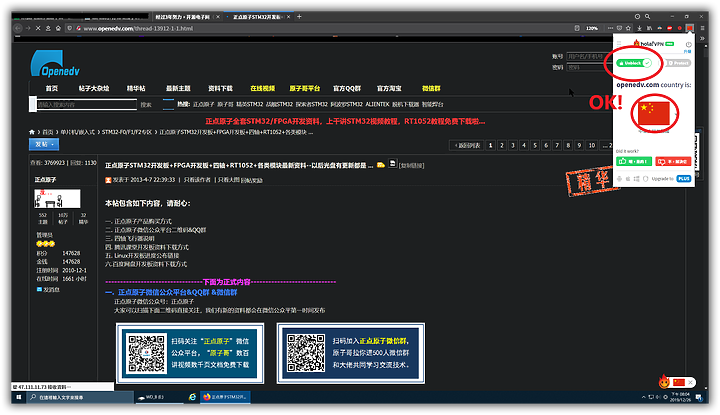The height and width of the screenshot is (415, 720).
Task: Click 帖子大杂烩 in forum navigation
Action: 94,88
